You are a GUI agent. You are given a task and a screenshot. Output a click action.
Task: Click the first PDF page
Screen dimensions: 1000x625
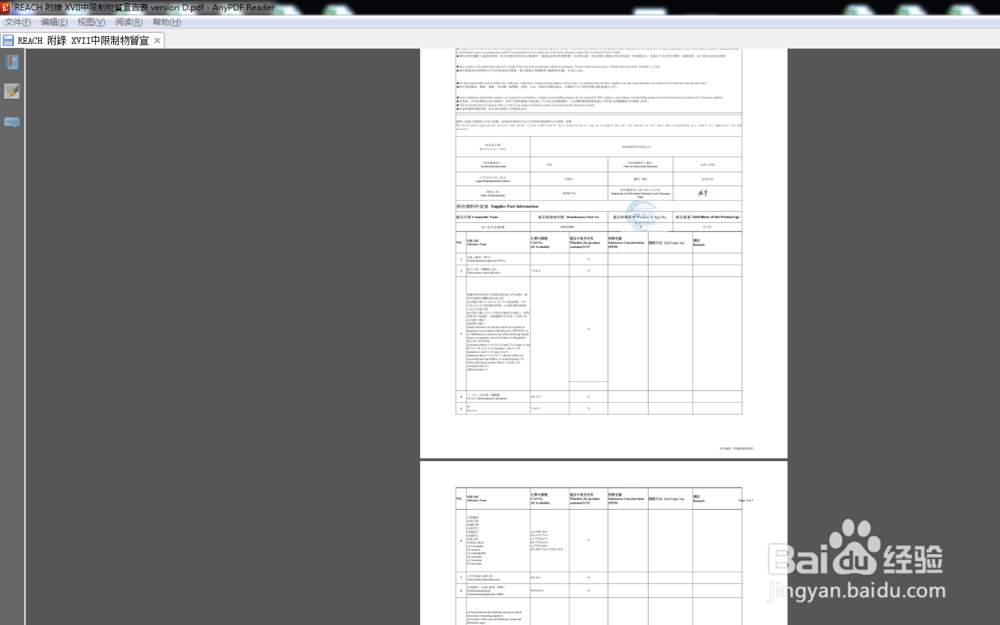coord(603,253)
